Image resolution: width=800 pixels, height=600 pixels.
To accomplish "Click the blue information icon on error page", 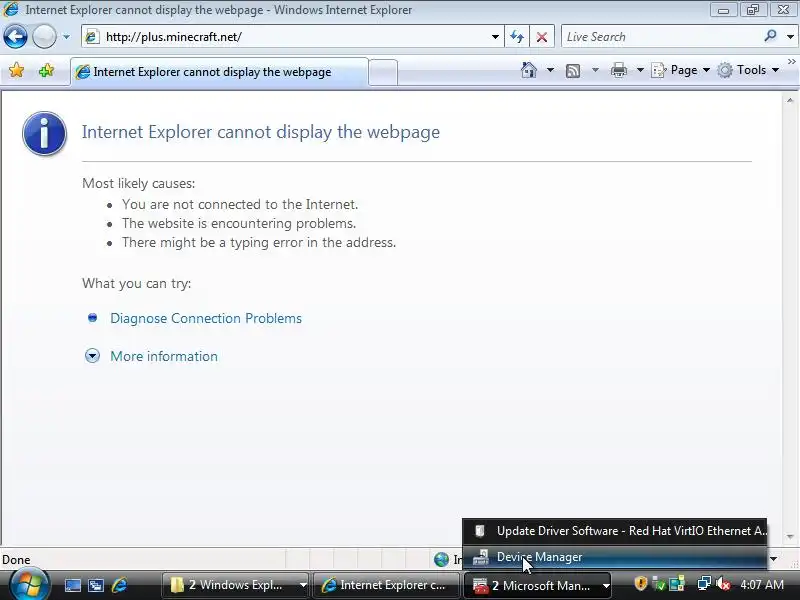I will tap(44, 133).
